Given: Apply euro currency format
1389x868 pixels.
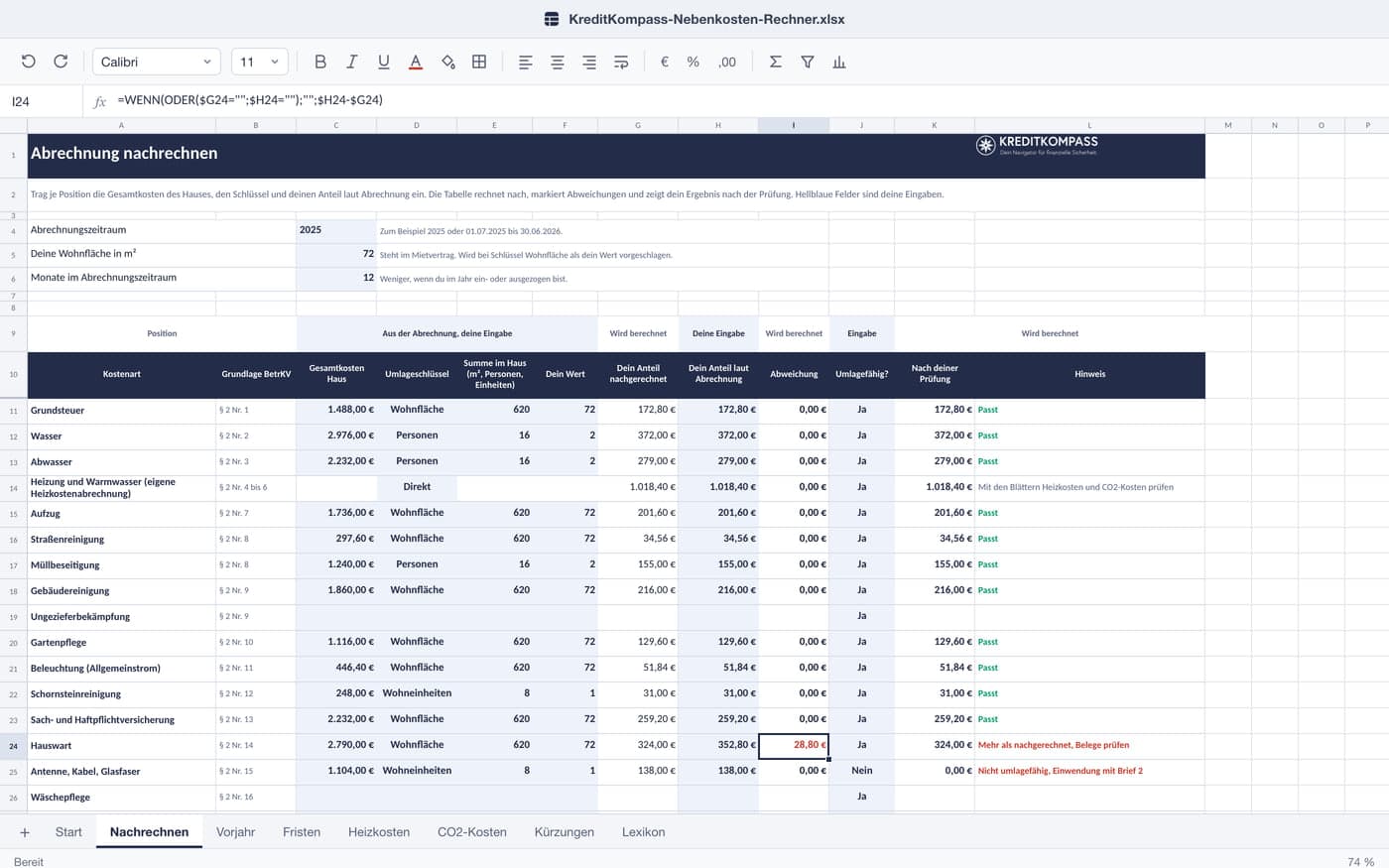Looking at the screenshot, I should [x=664, y=62].
